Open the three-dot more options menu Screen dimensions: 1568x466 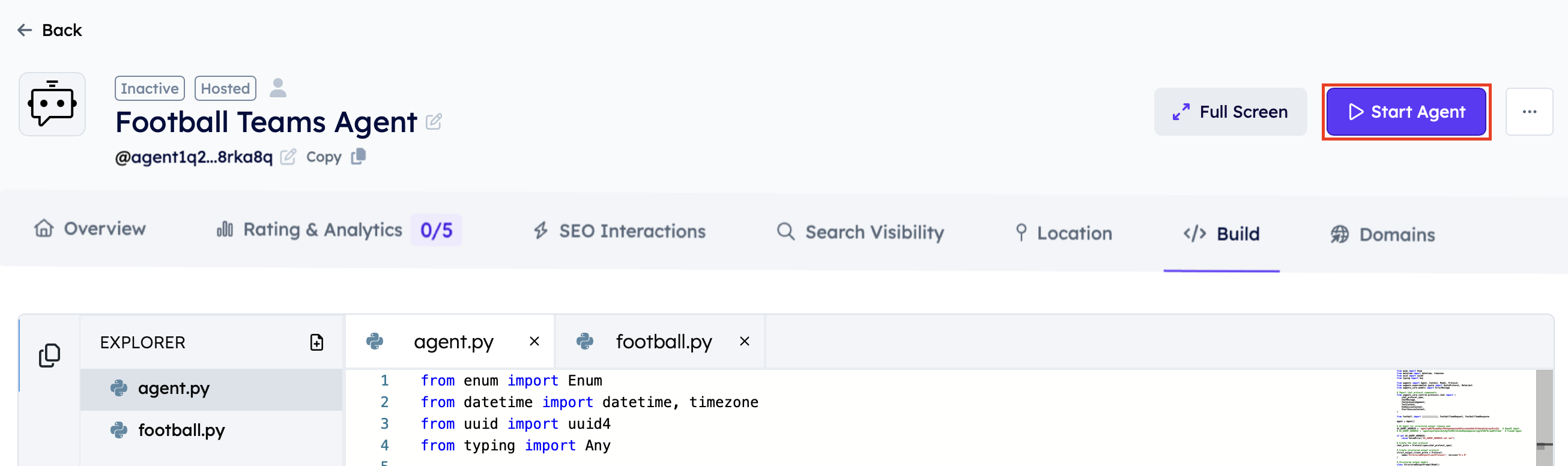point(1528,112)
